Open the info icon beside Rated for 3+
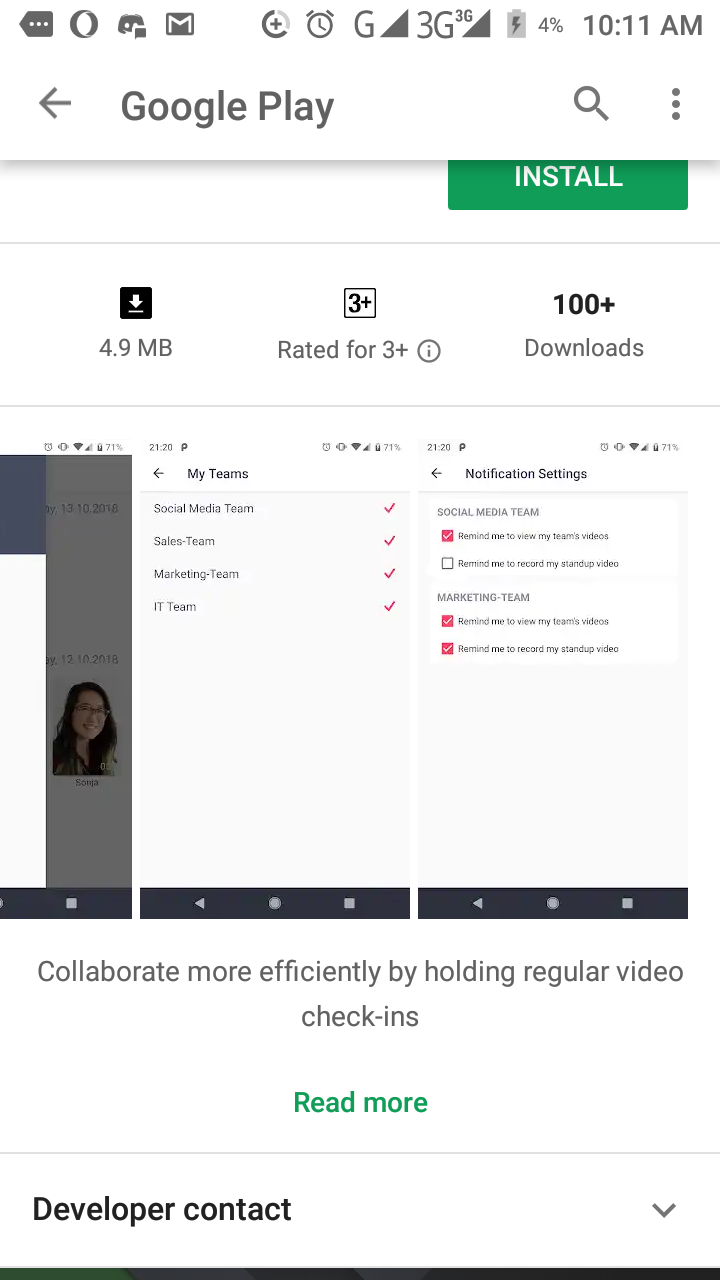The height and width of the screenshot is (1280, 720). point(429,351)
